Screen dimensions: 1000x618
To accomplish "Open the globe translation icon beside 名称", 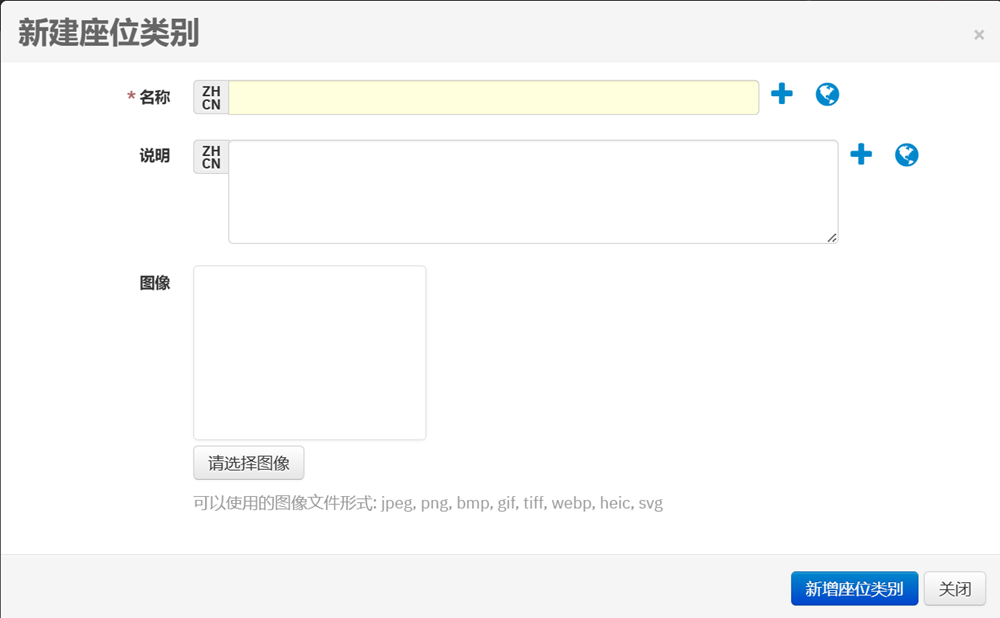I will click(827, 94).
